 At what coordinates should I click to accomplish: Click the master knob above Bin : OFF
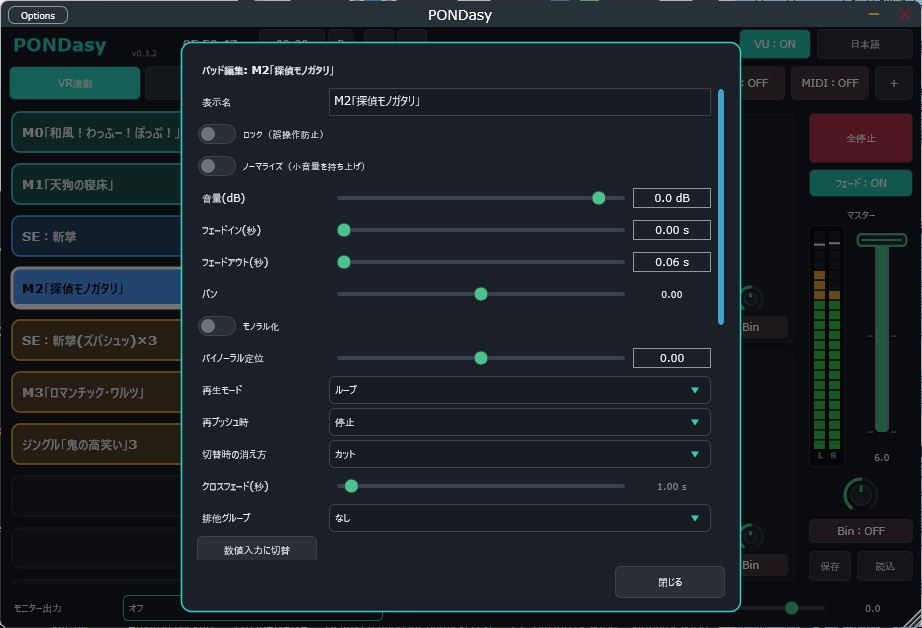coord(861,495)
